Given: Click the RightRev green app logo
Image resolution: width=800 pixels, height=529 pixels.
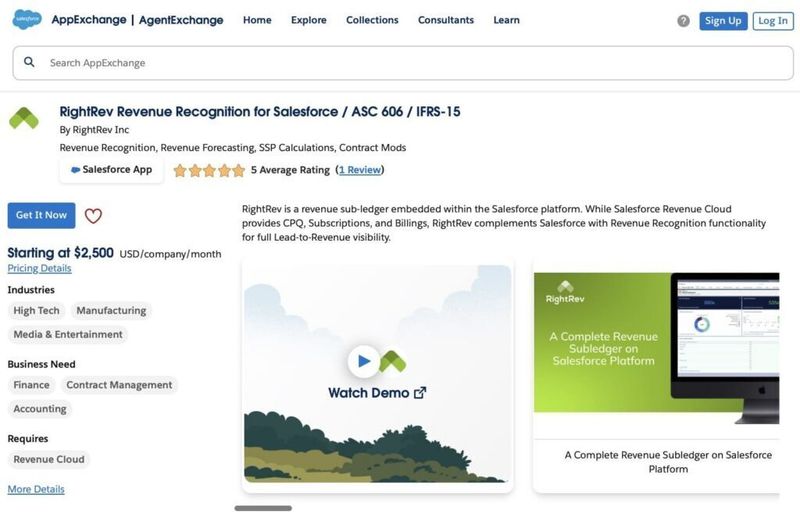Looking at the screenshot, I should point(23,118).
